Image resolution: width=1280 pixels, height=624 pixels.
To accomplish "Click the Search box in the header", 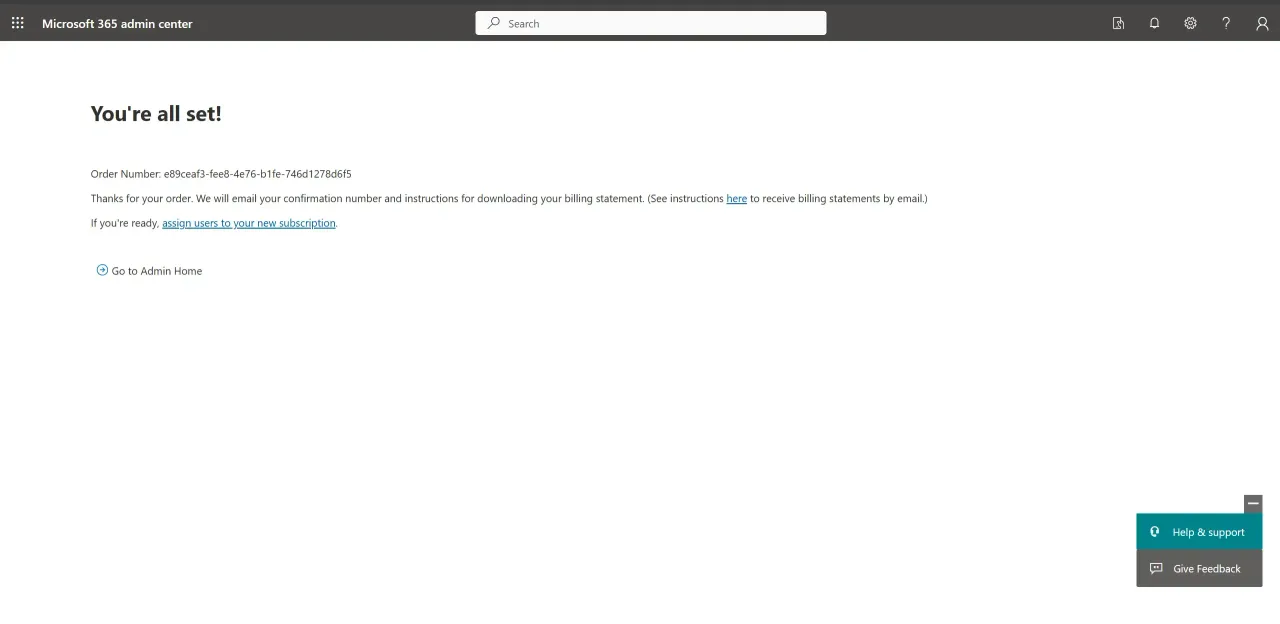I will (651, 23).
